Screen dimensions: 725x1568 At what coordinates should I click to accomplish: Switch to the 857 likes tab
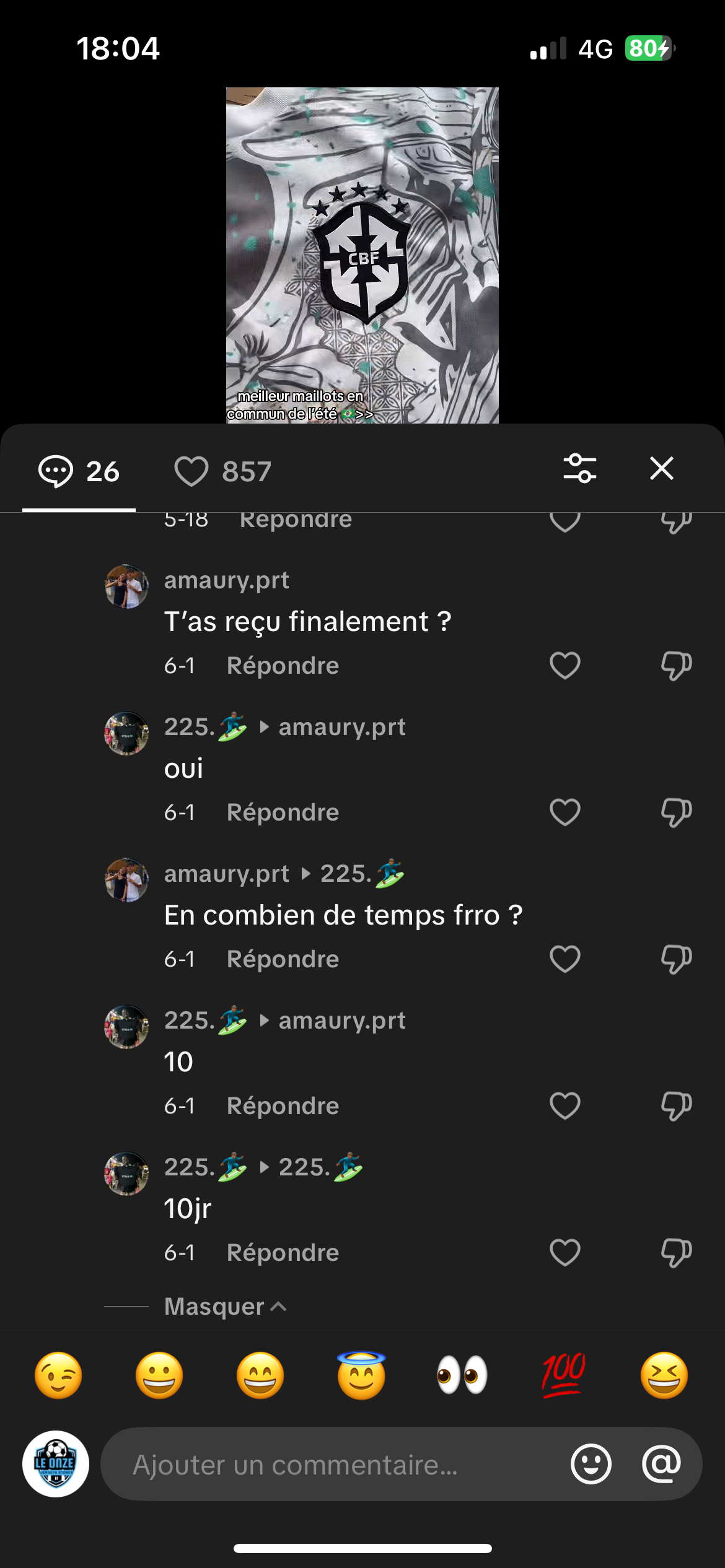pos(223,471)
